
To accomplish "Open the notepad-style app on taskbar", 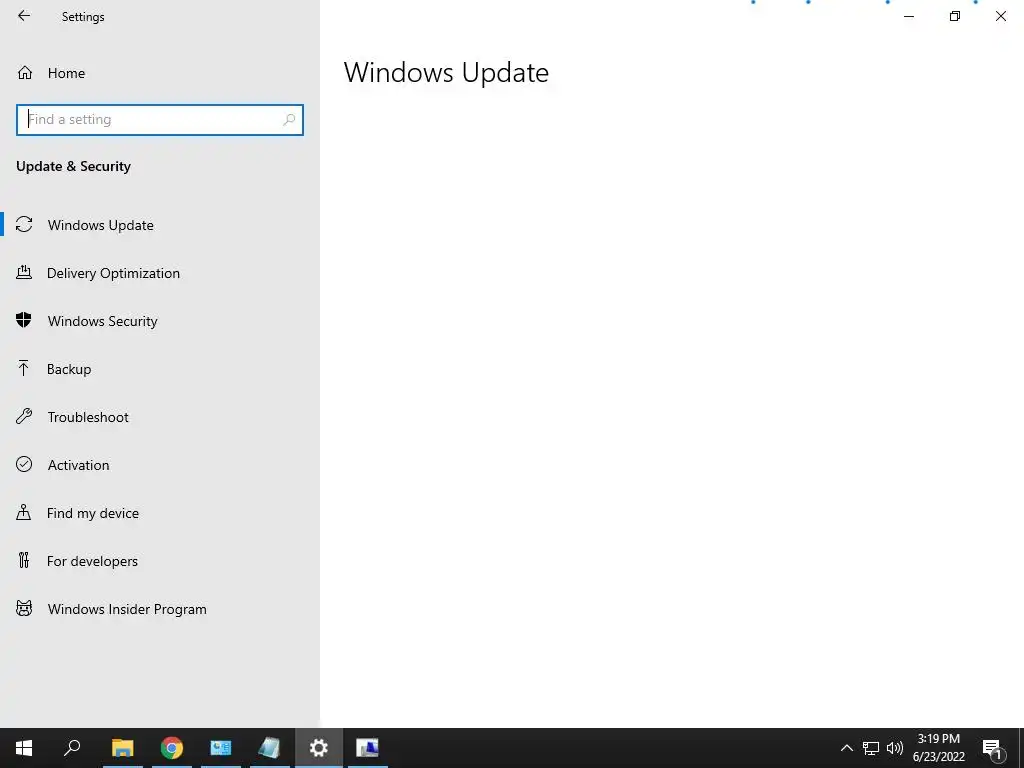I will [x=269, y=748].
